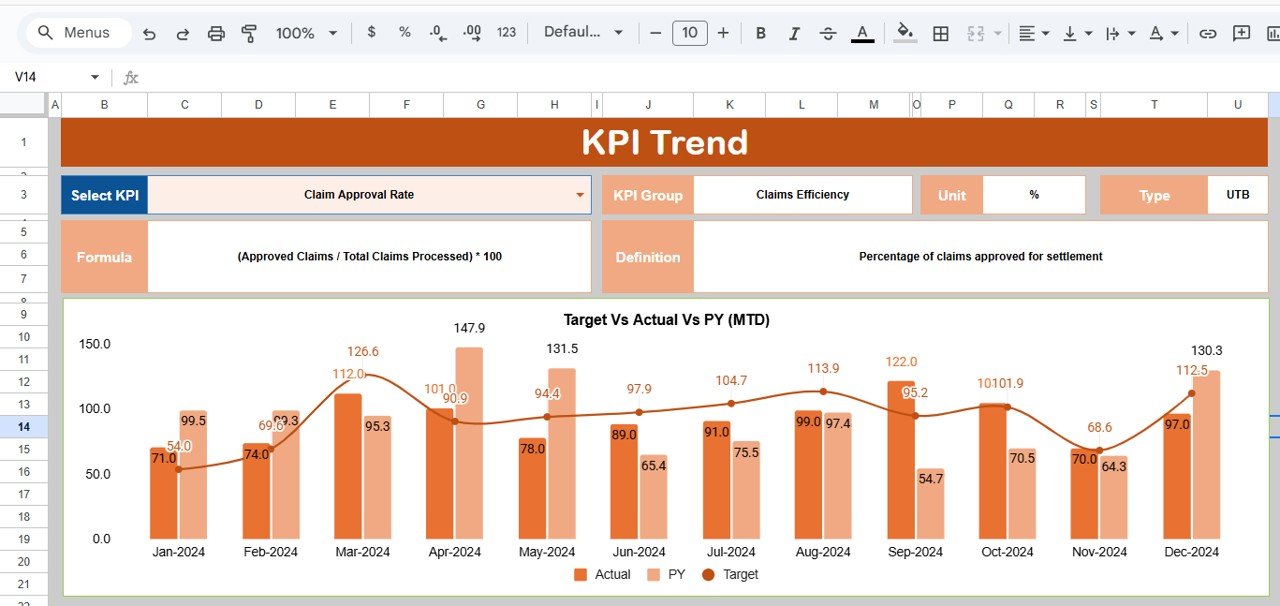The width and height of the screenshot is (1280, 606).
Task: Open the Menus search box
Action: (77, 32)
